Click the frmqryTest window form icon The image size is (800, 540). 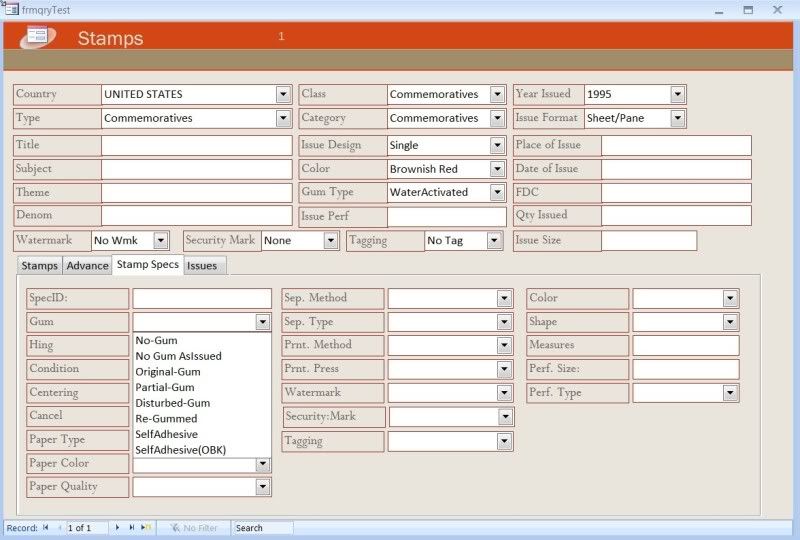(x=11, y=9)
